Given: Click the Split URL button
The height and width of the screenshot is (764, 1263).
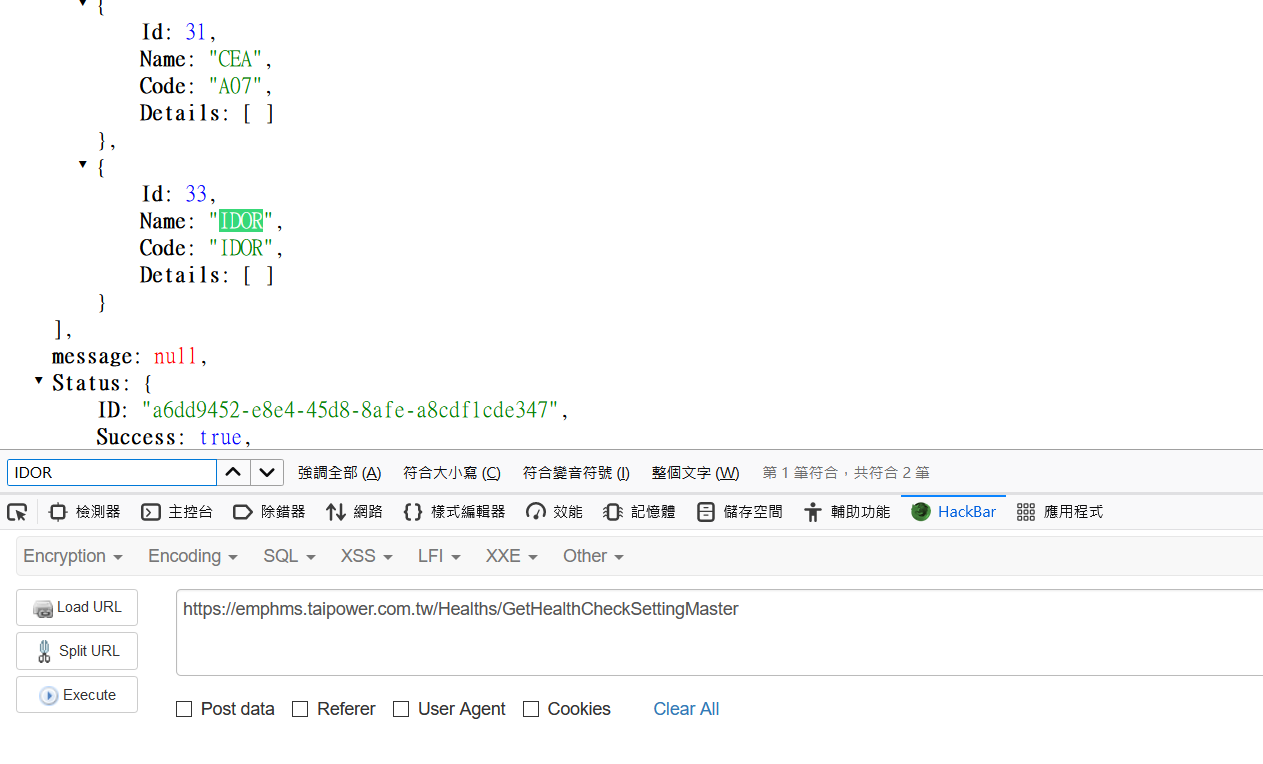Looking at the screenshot, I should (x=77, y=651).
